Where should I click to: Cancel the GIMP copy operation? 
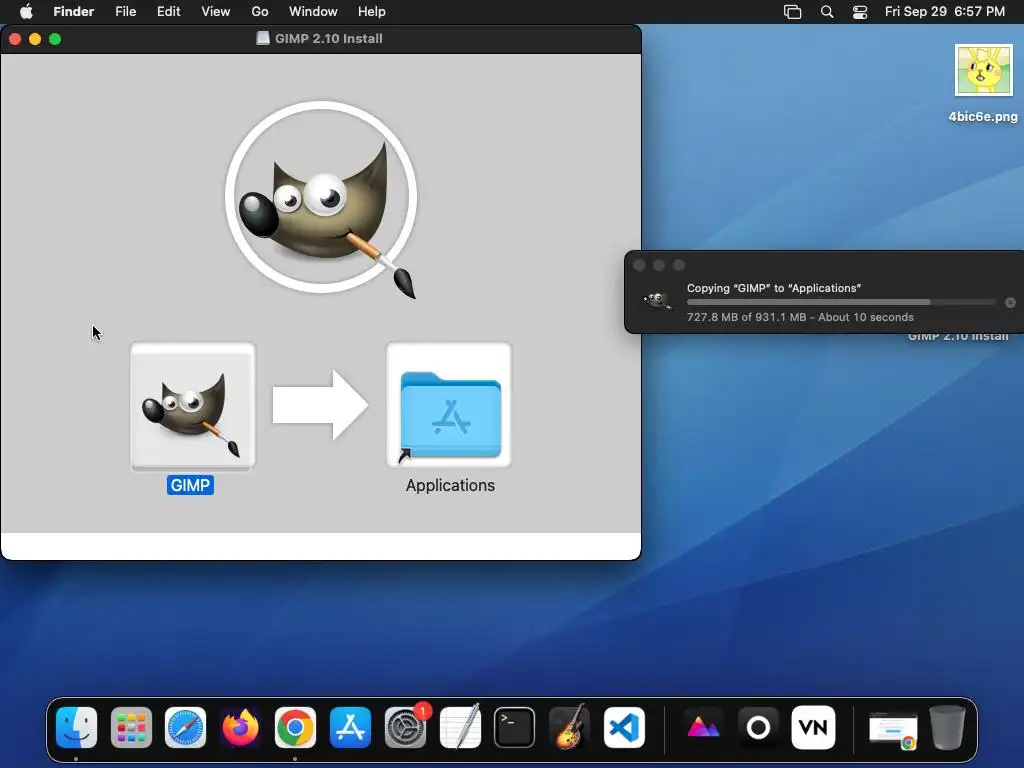pos(1010,302)
